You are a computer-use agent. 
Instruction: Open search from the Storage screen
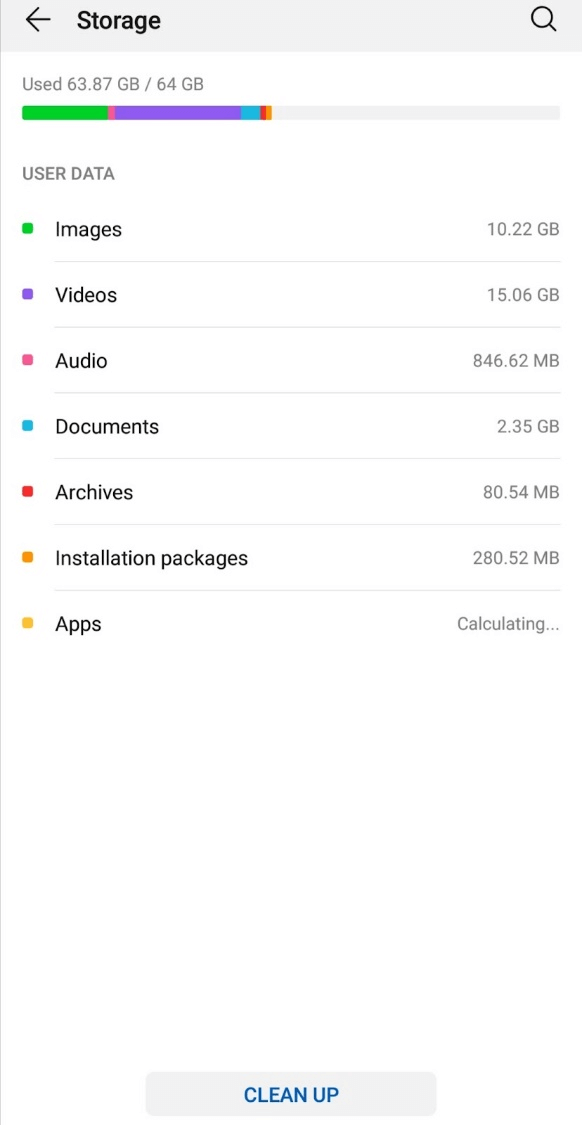tap(543, 19)
